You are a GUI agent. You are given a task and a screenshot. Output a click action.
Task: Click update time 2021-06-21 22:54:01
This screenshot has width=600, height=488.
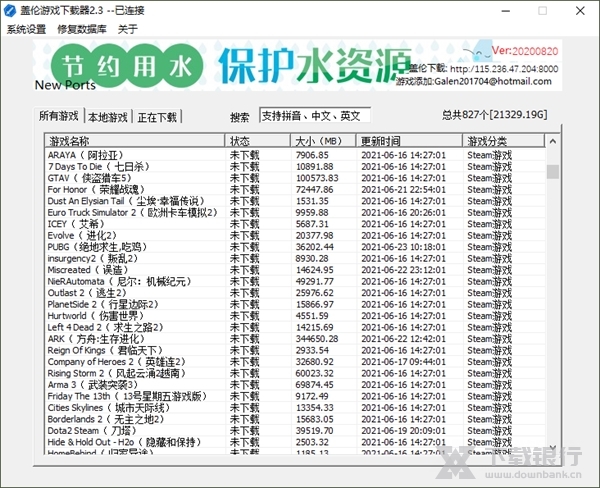(x=403, y=189)
